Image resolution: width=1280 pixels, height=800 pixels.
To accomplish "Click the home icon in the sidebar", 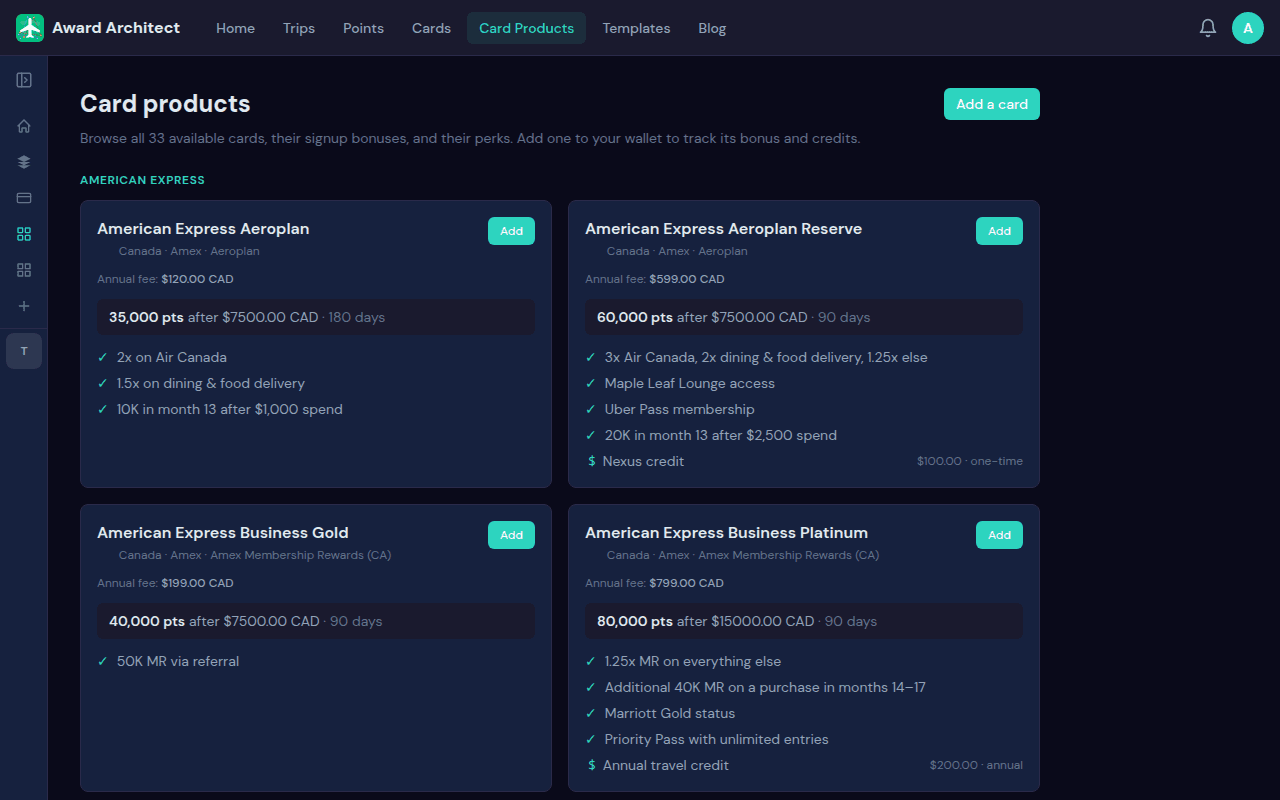I will pos(24,126).
